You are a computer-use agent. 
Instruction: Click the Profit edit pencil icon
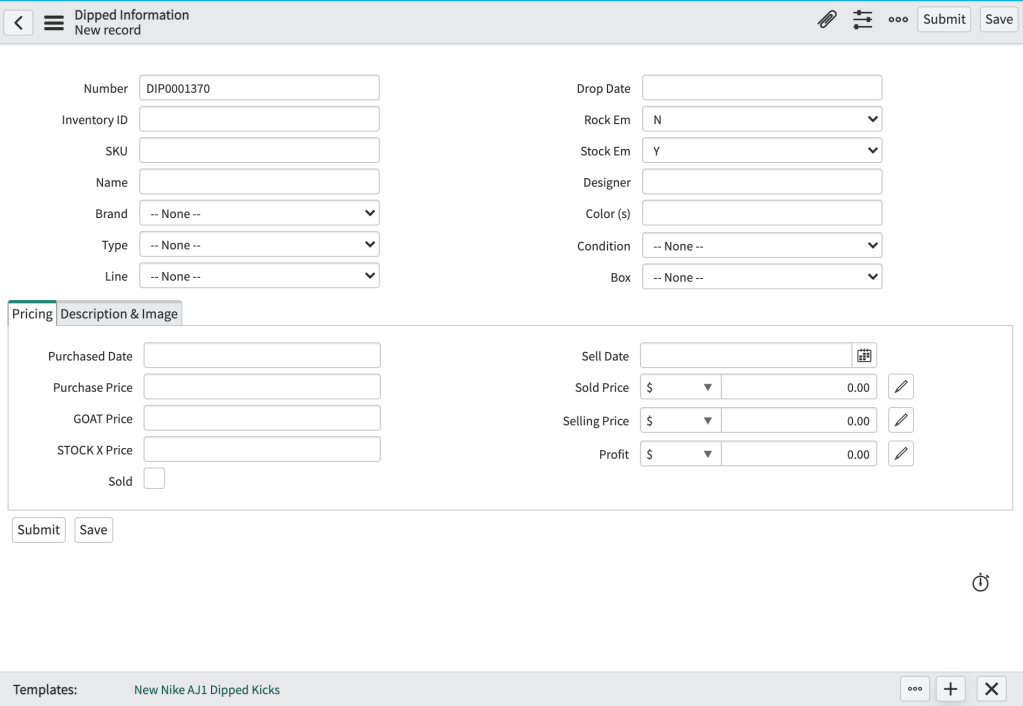click(x=900, y=454)
